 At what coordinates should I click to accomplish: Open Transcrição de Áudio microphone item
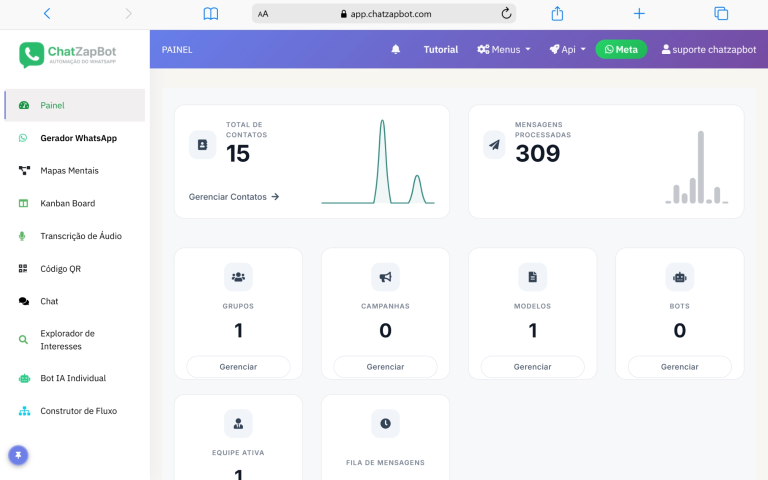(80, 236)
